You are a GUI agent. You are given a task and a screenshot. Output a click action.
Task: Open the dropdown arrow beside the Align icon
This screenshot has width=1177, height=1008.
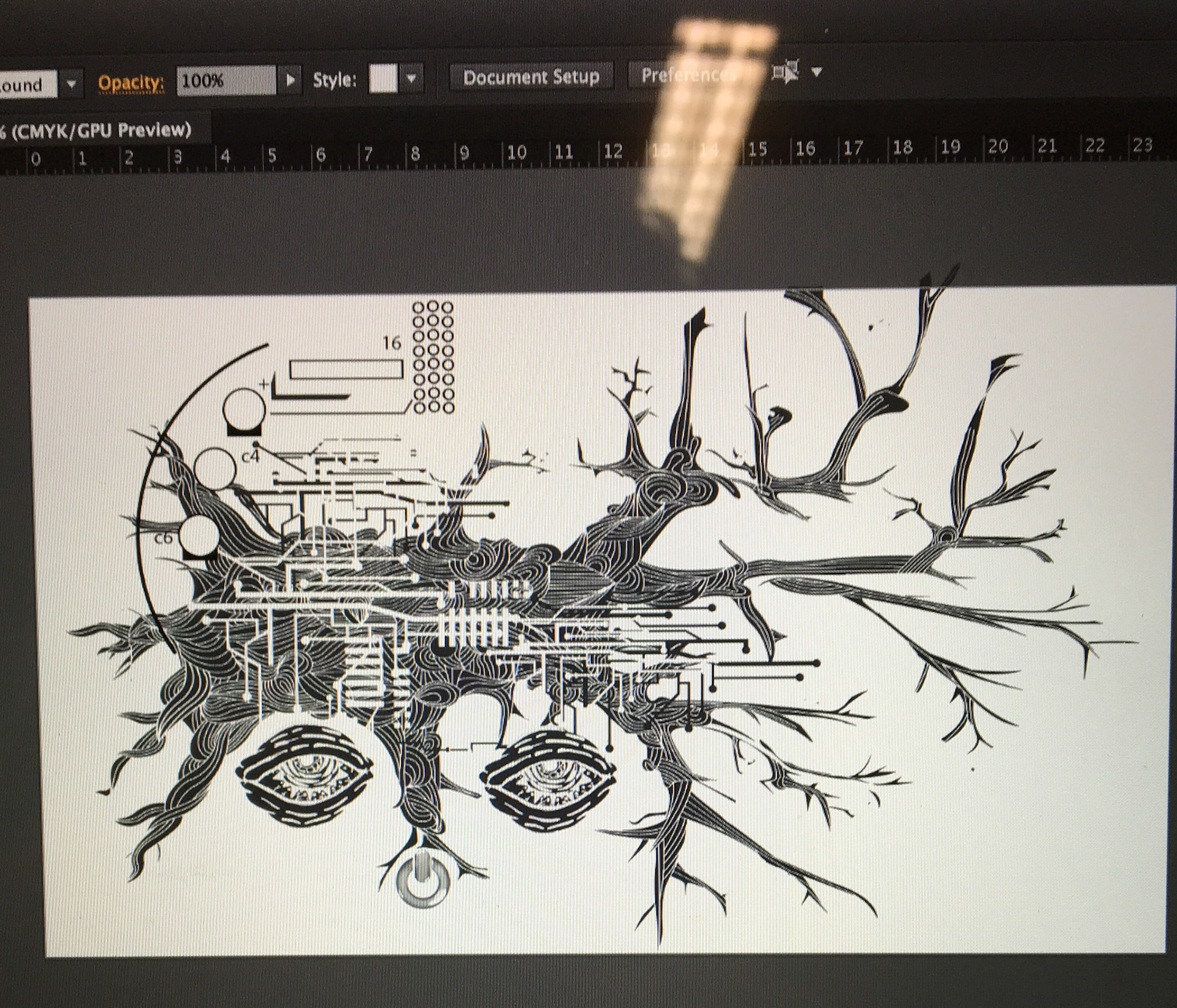pos(816,72)
